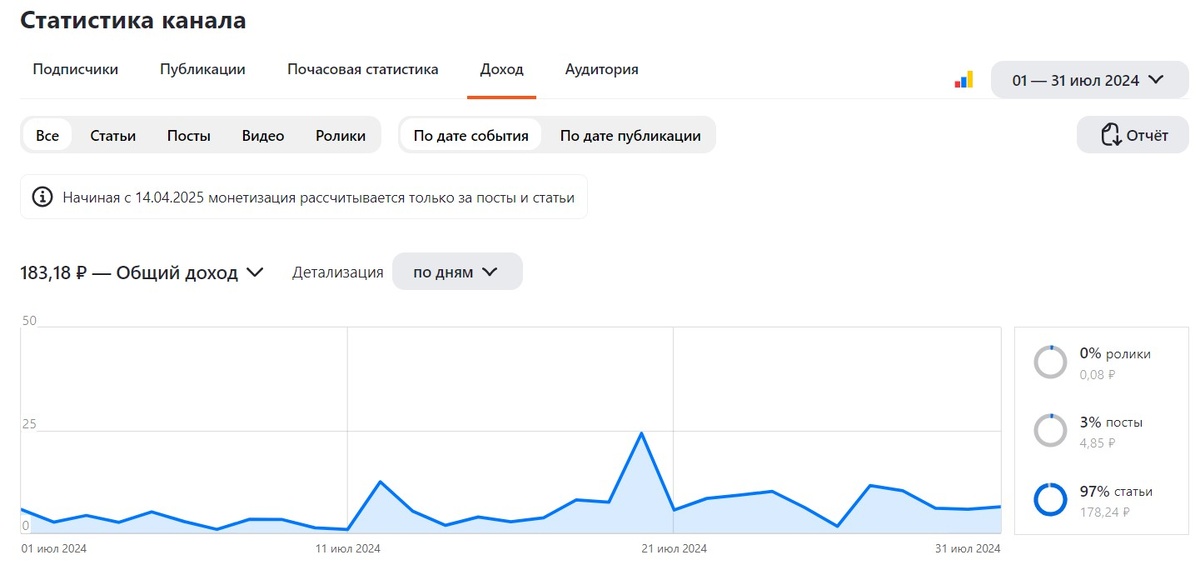1200x575 pixels.
Task: Choose the По дате публикации option
Action: pos(630,135)
